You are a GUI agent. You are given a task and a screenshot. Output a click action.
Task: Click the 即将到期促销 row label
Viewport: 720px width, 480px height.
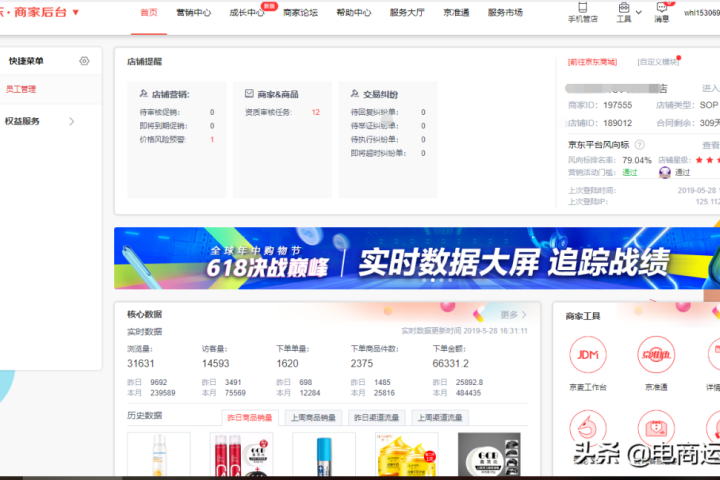(x=163, y=126)
